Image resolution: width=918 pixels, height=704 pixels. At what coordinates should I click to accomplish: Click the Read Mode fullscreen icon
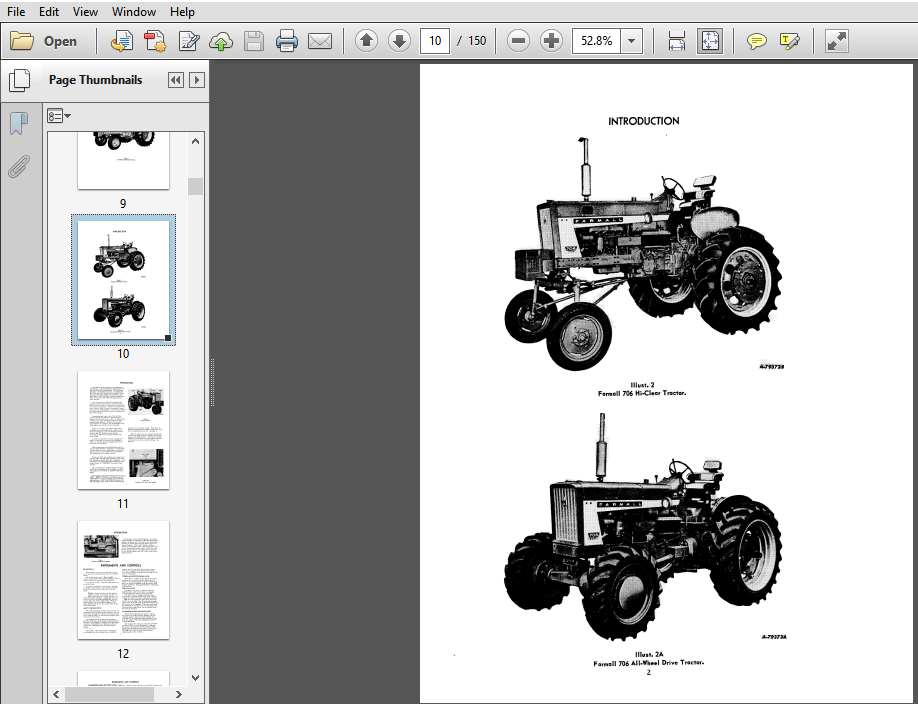(836, 41)
